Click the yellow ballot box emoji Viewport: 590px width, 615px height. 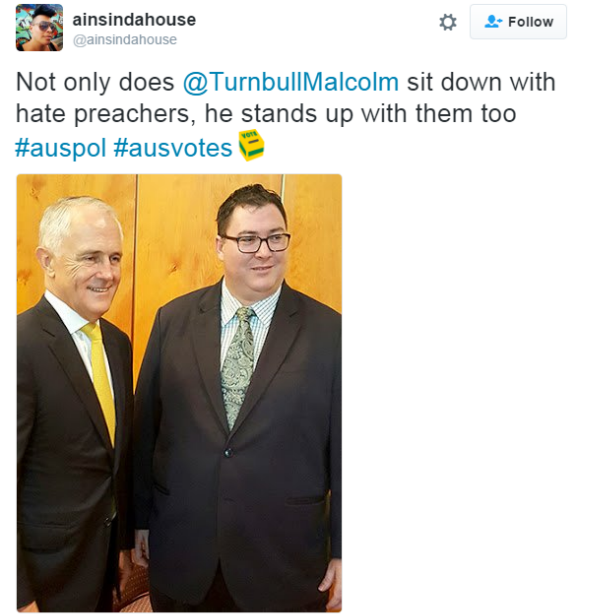pyautogui.click(x=251, y=146)
